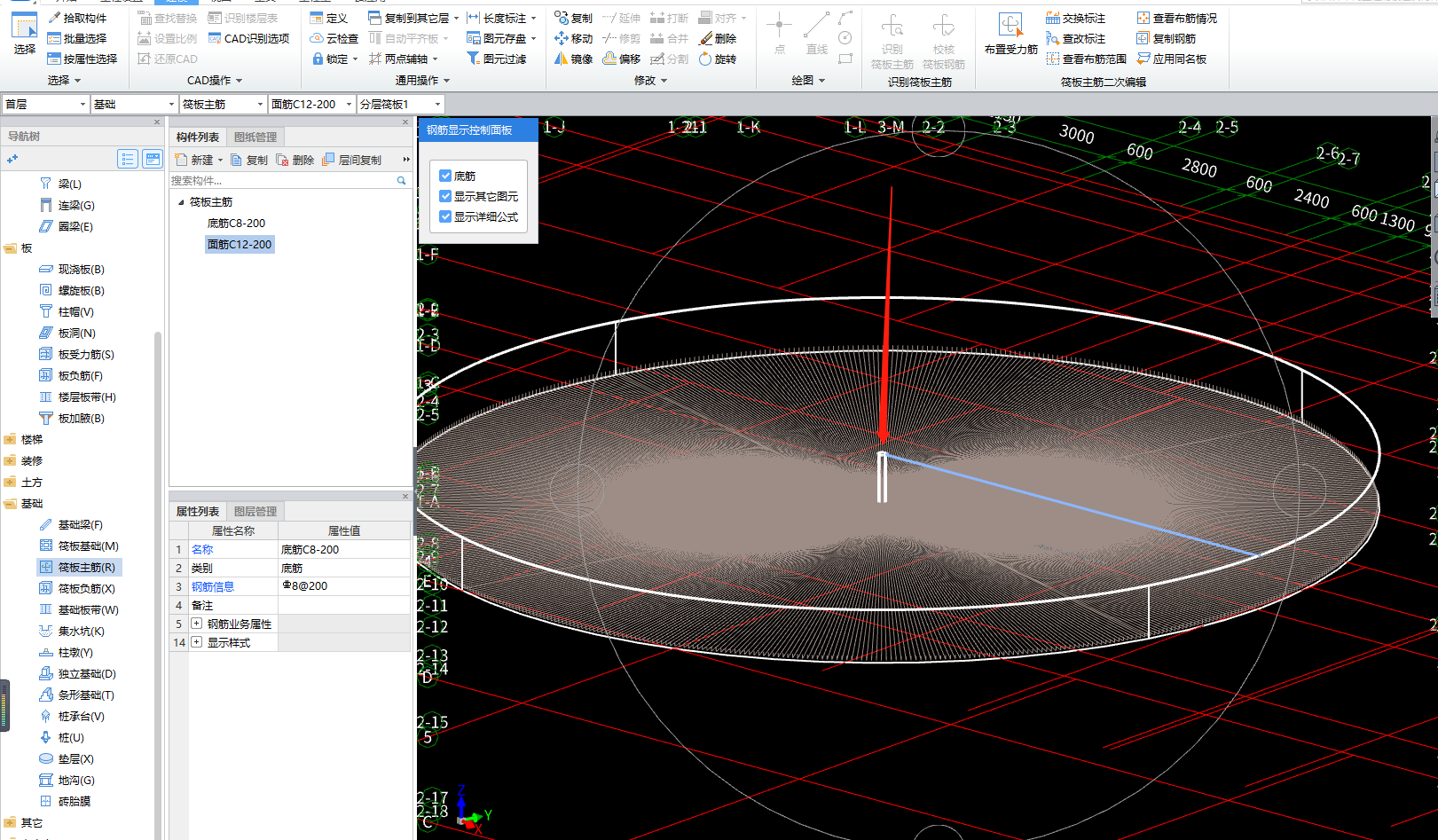Activate the 偏移 offset tool

[621, 59]
